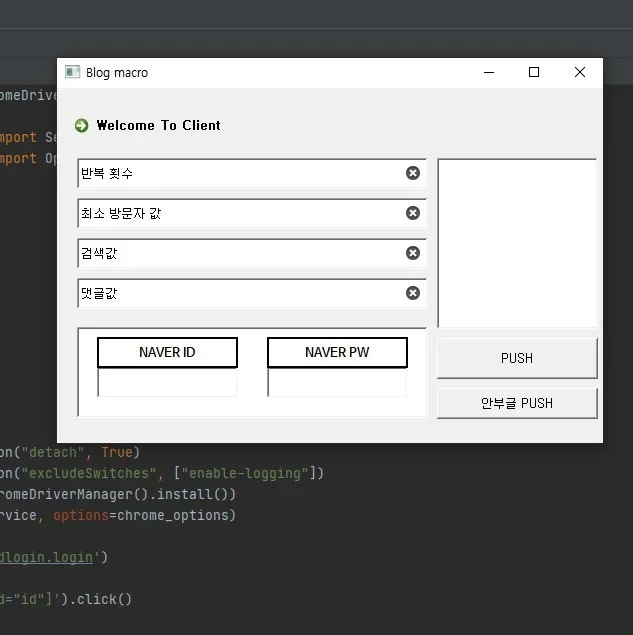Click the green arrow icon beside Welcome

coord(81,126)
